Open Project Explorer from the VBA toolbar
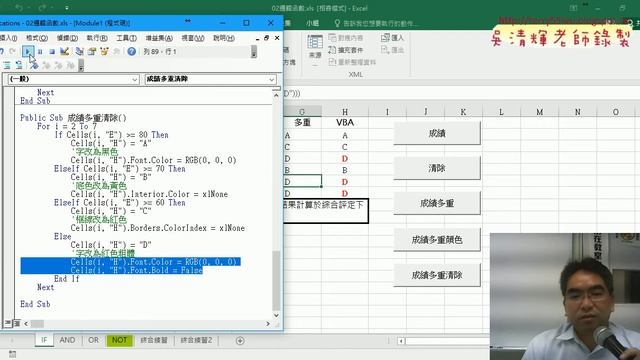 point(80,51)
